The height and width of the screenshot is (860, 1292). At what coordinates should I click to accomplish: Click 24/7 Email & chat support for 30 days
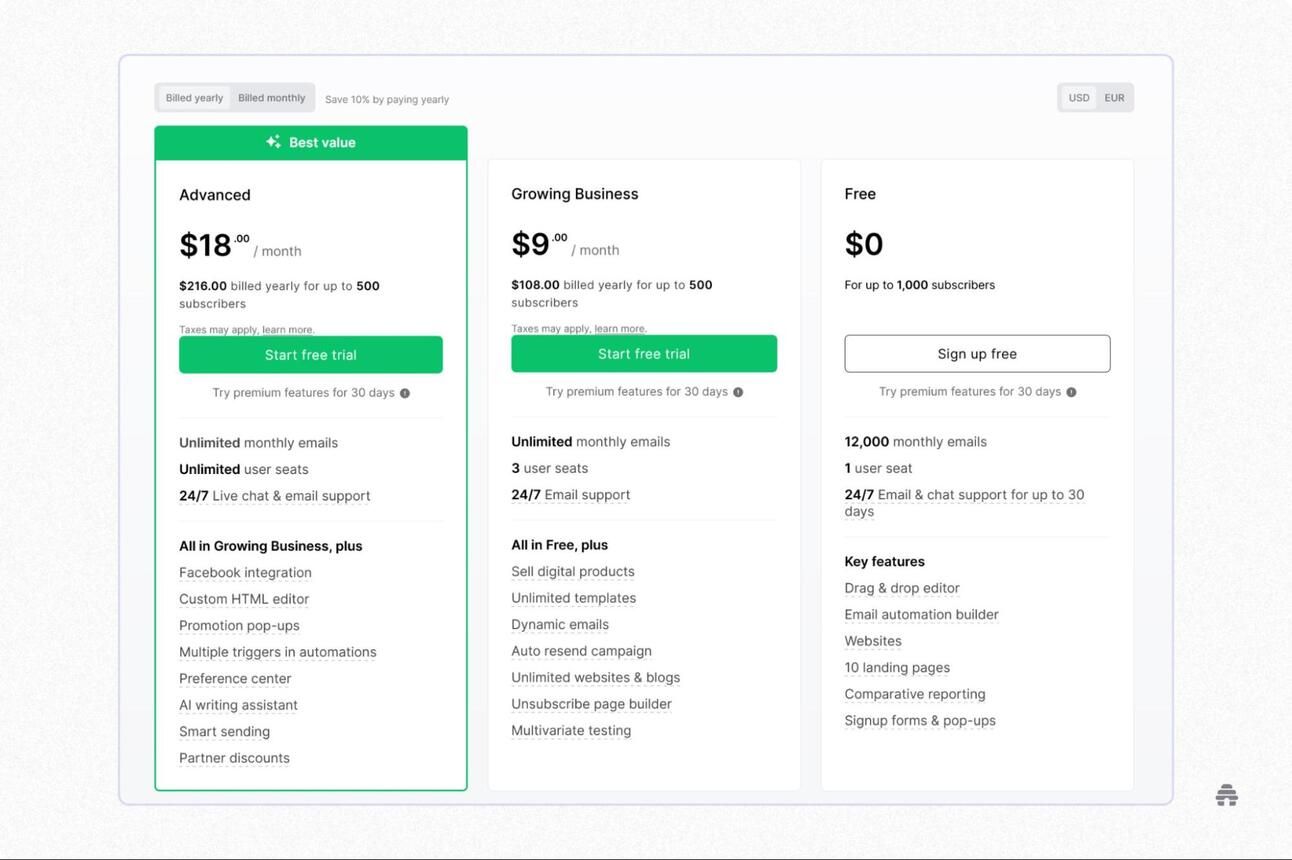(964, 503)
